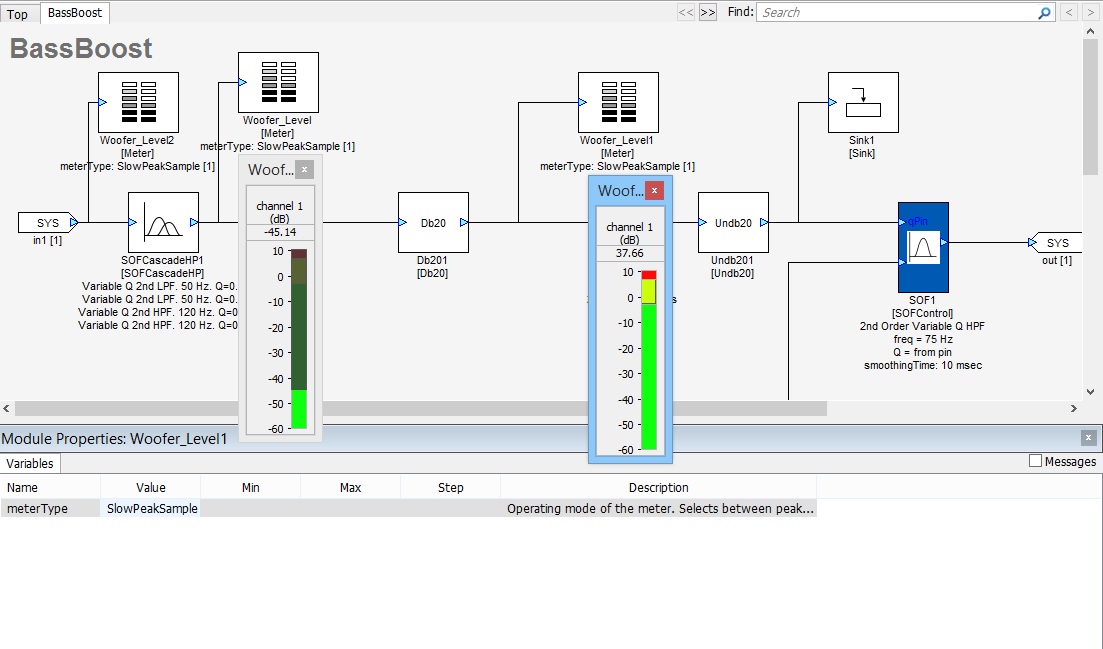Open the Variables tab
Image resolution: width=1103 pixels, height=649 pixels.
pyautogui.click(x=30, y=463)
